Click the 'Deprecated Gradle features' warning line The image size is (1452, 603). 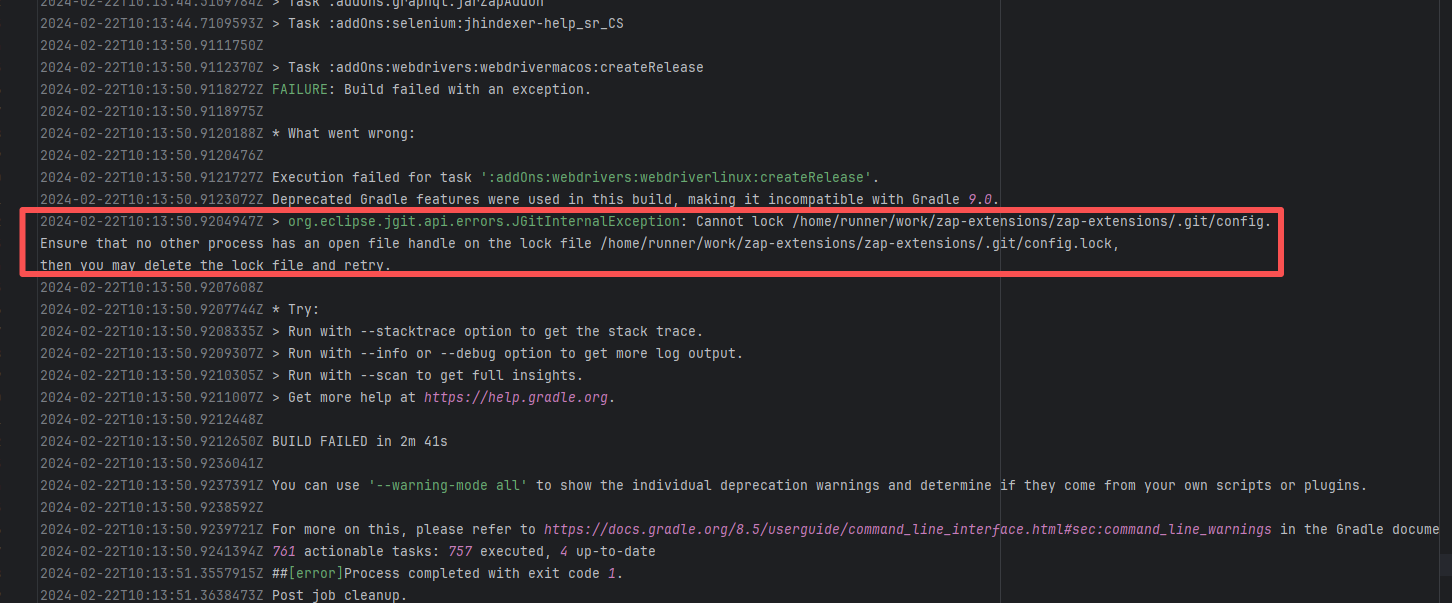[x=635, y=199]
